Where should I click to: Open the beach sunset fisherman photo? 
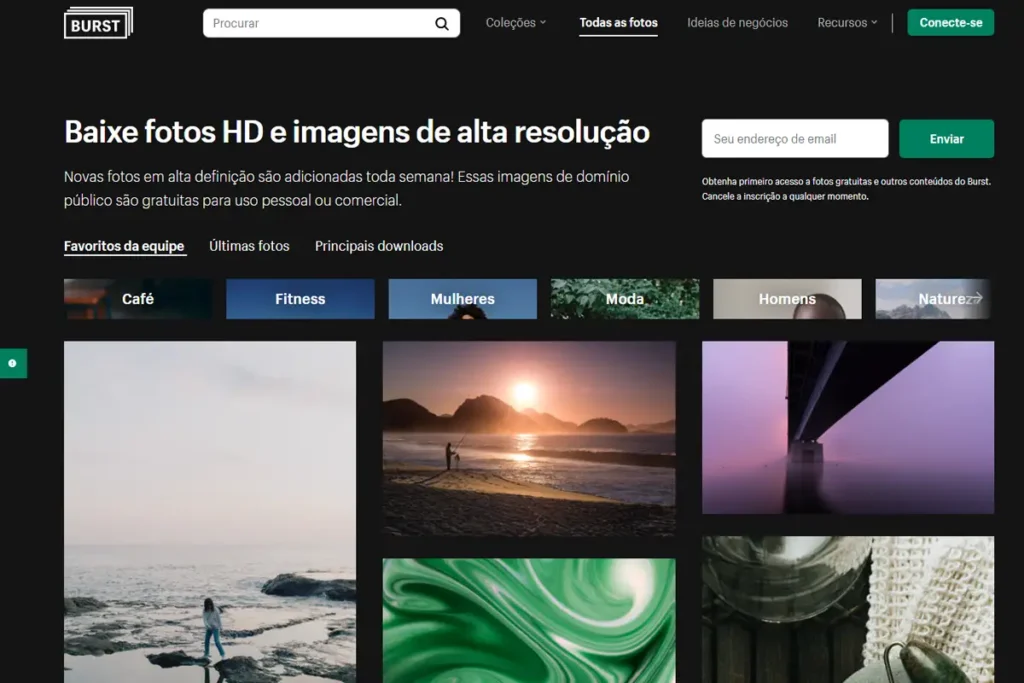point(529,439)
